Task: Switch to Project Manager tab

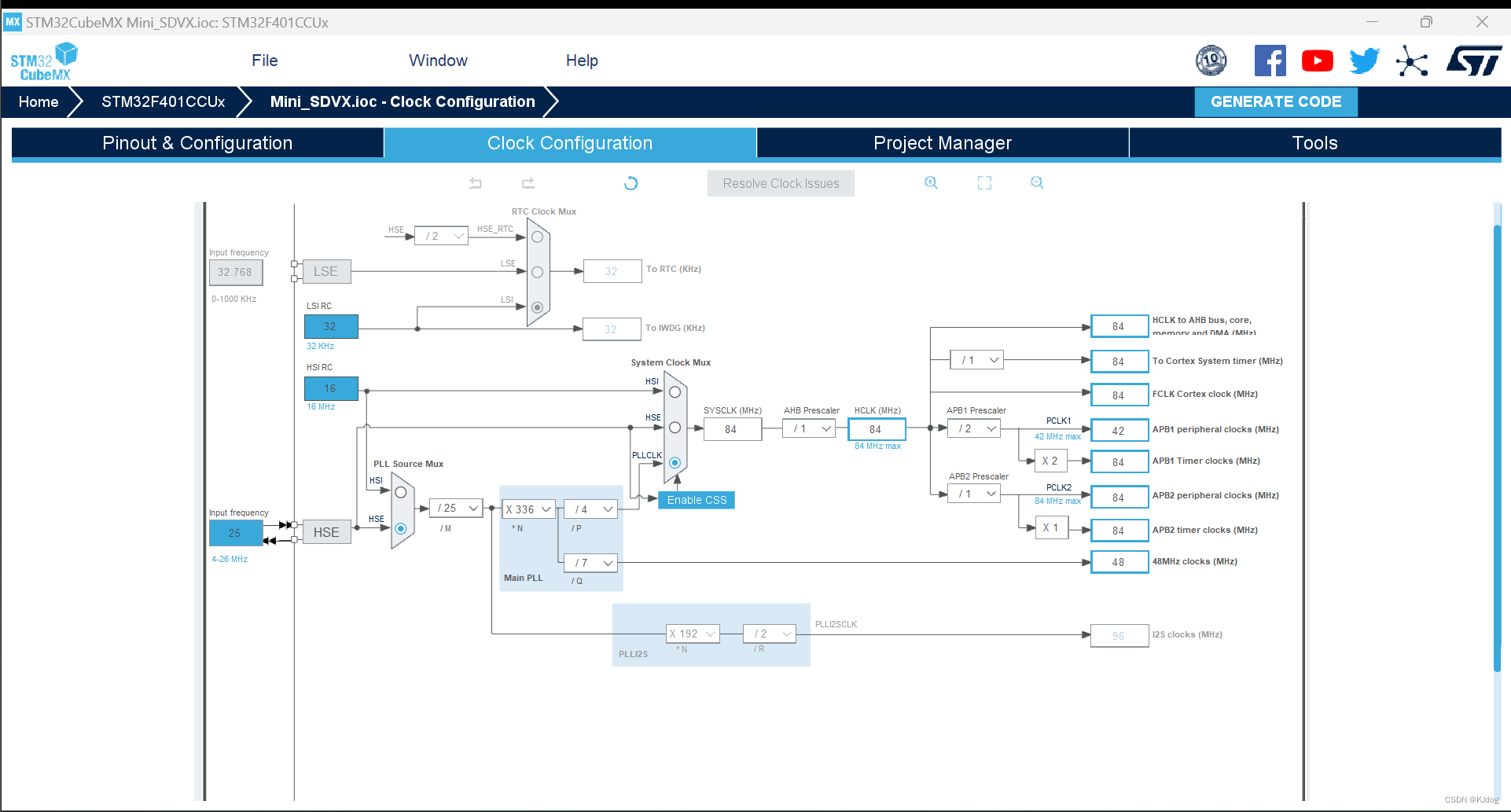Action: pyautogui.click(x=943, y=143)
